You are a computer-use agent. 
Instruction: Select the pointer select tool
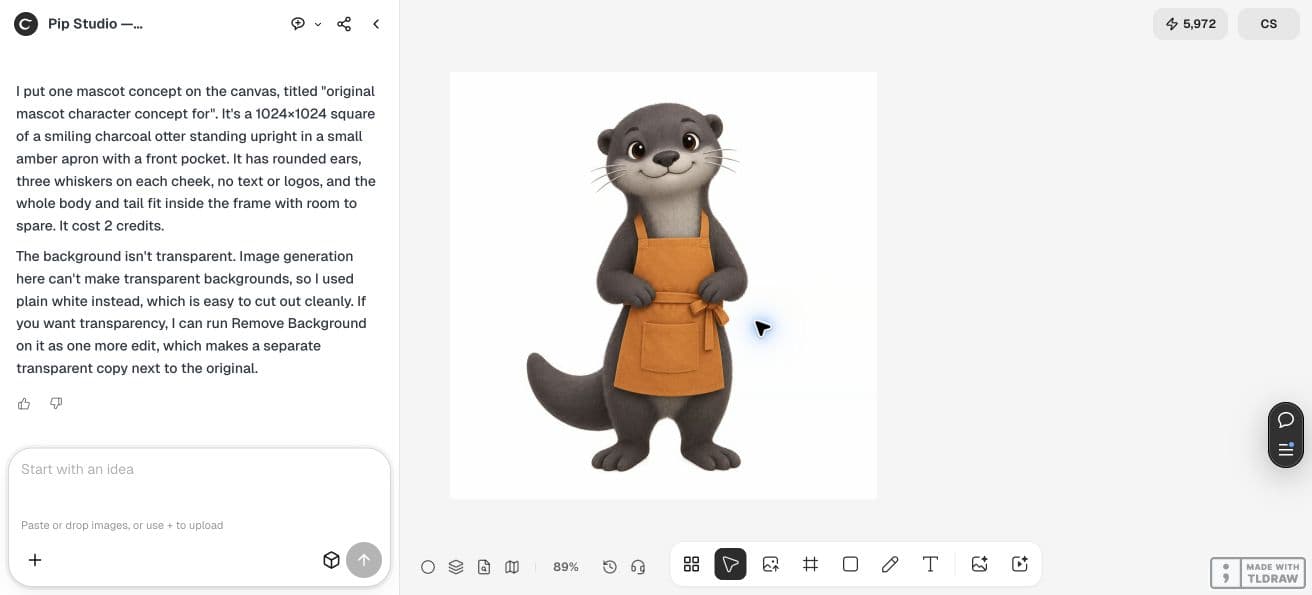click(x=731, y=564)
